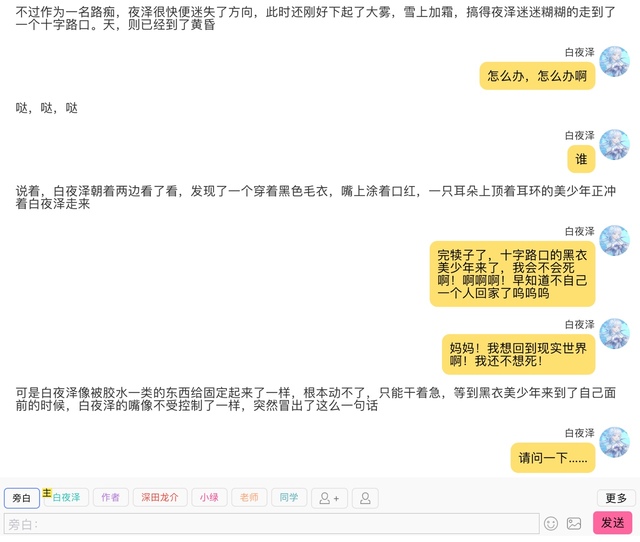The image size is (640, 542).
Task: Select the 老师 character role
Action: pos(249,498)
